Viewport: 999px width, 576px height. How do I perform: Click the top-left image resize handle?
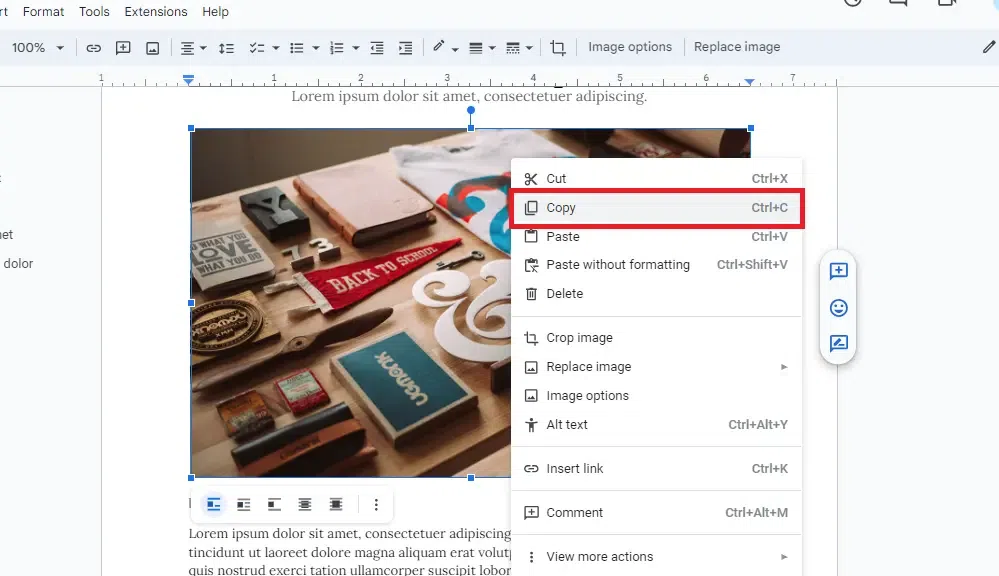tap(191, 129)
